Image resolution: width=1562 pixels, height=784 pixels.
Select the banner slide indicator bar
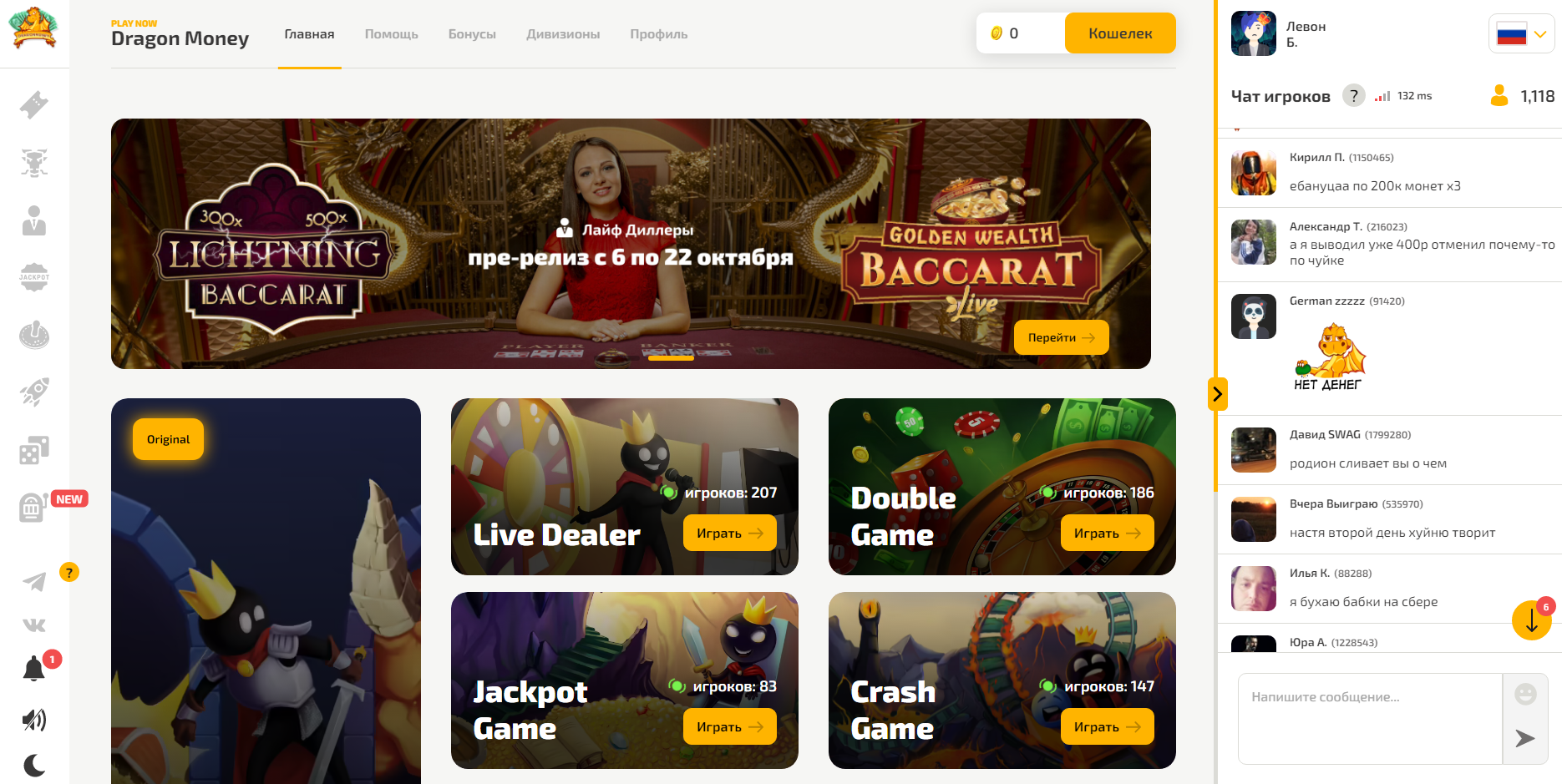tap(671, 358)
